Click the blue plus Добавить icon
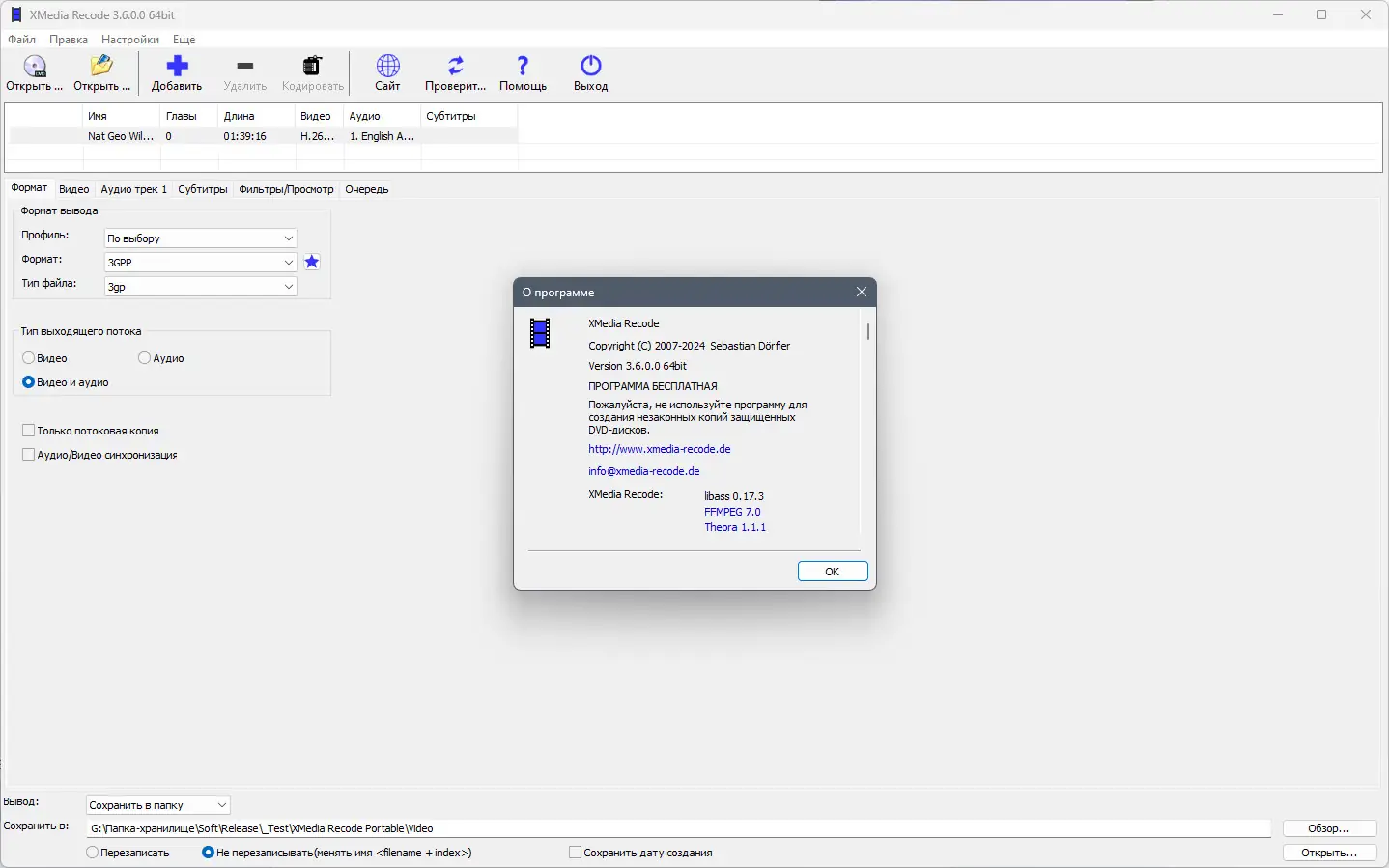 [177, 66]
